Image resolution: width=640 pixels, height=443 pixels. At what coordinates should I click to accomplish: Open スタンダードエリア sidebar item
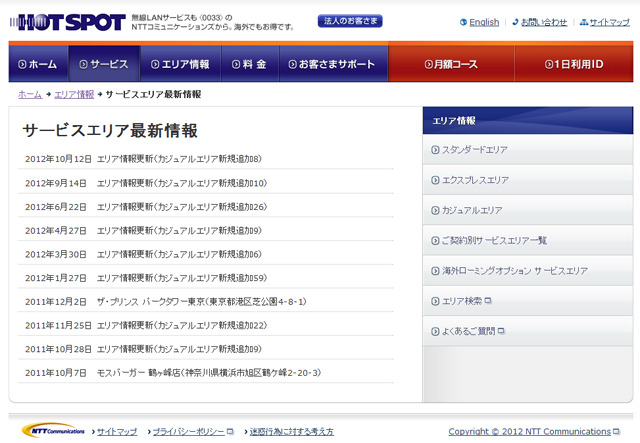tap(528, 149)
